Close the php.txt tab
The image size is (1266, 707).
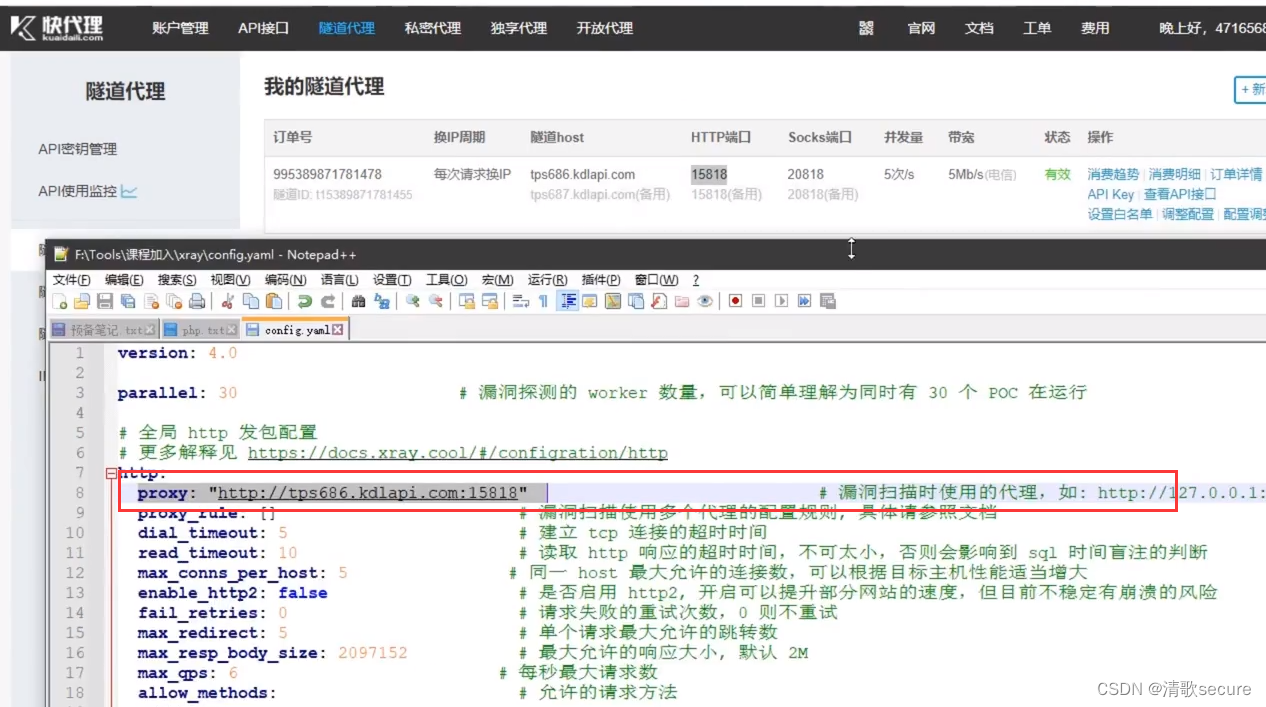231,329
